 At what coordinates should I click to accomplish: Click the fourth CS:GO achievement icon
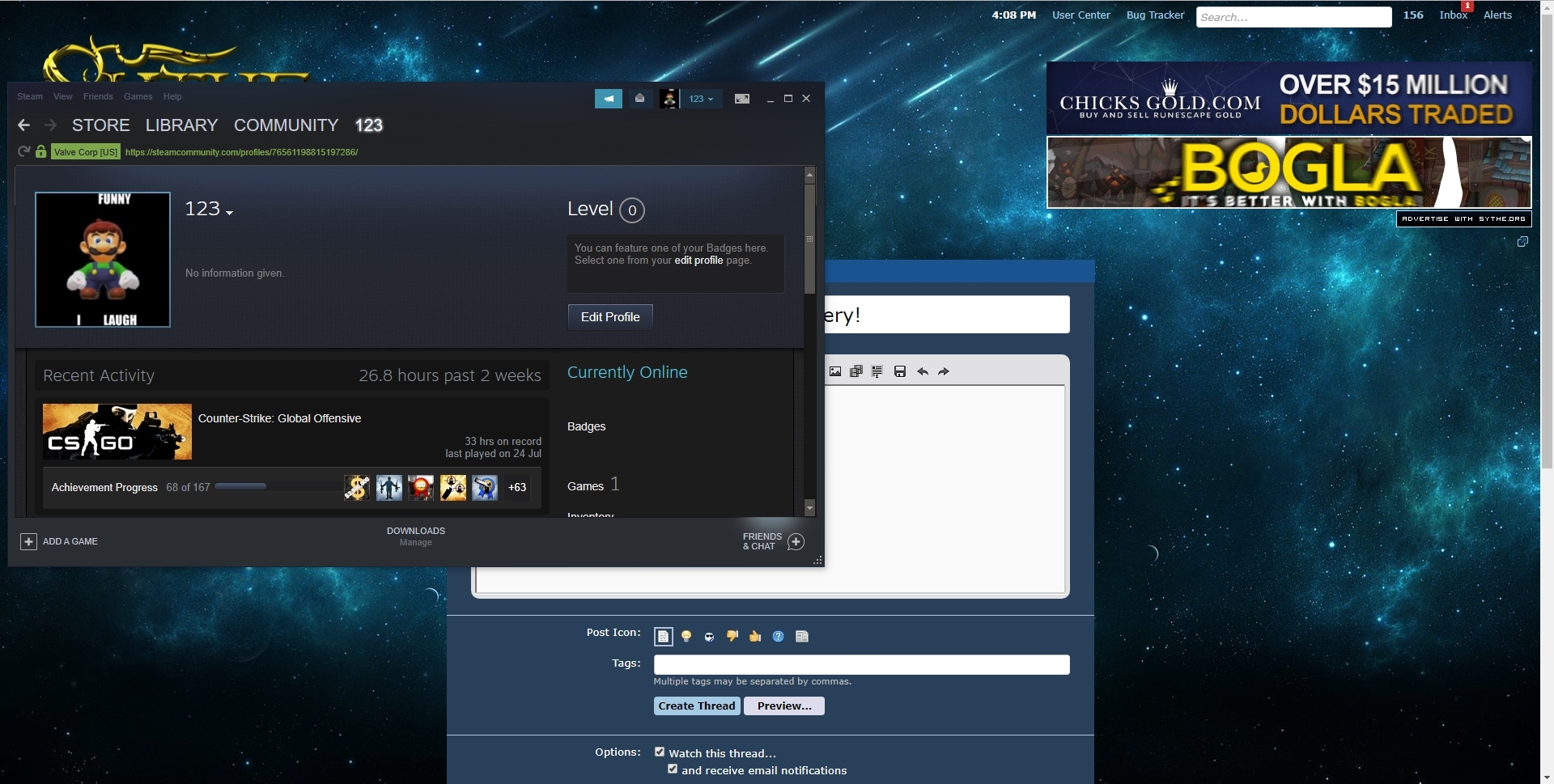pos(453,487)
